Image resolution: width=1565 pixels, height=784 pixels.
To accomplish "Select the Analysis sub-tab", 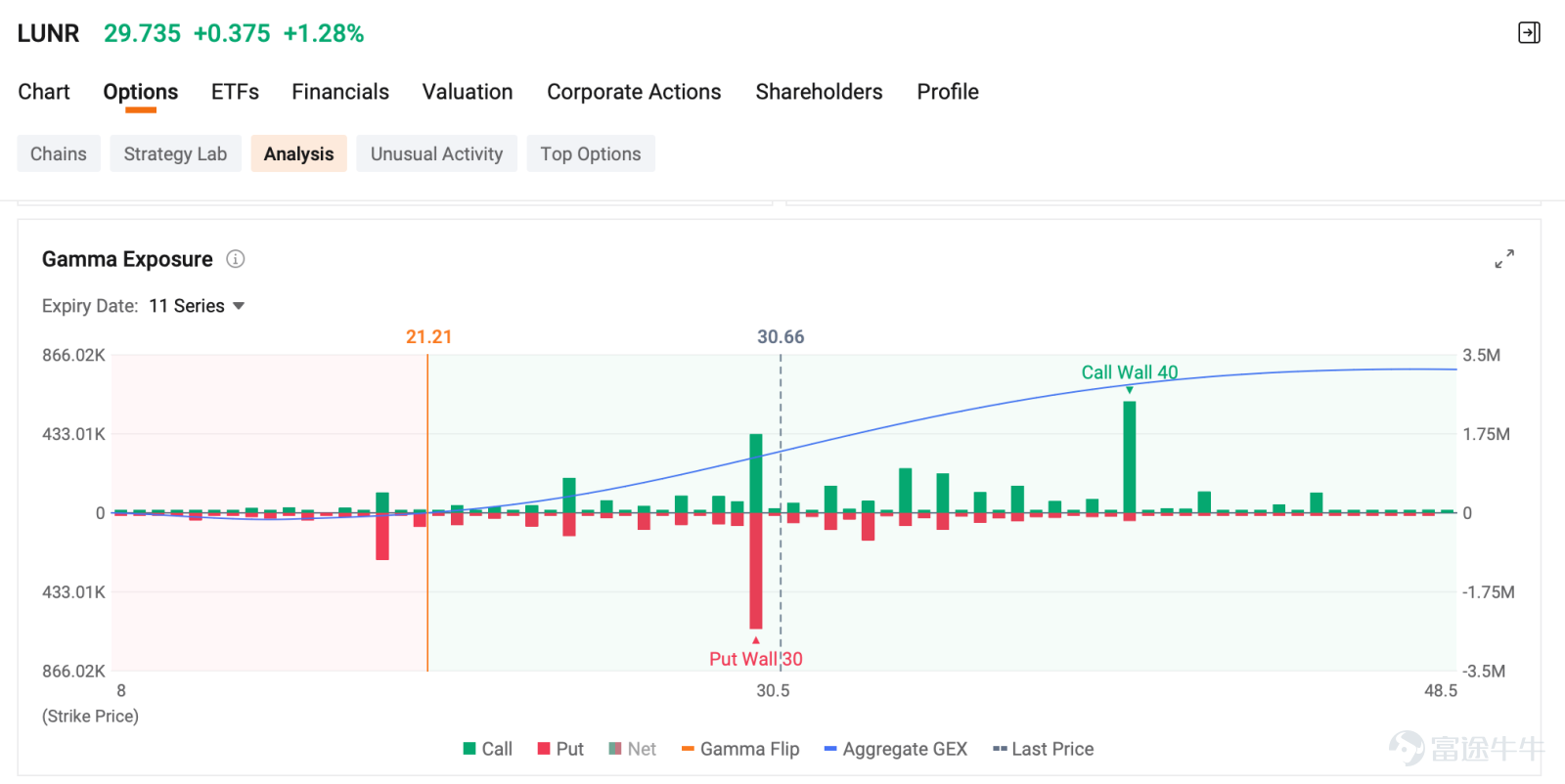I will point(298,153).
